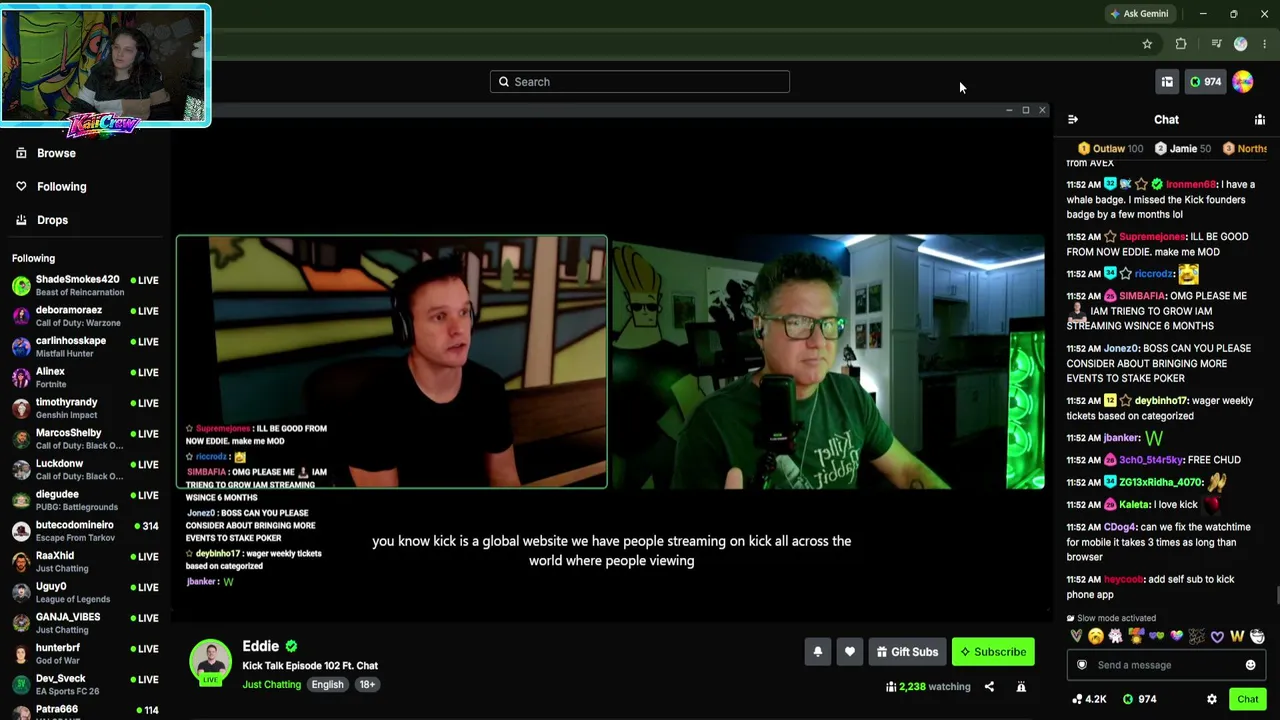Open the Chrome three-dot menu
1280x720 pixels.
click(x=1265, y=44)
